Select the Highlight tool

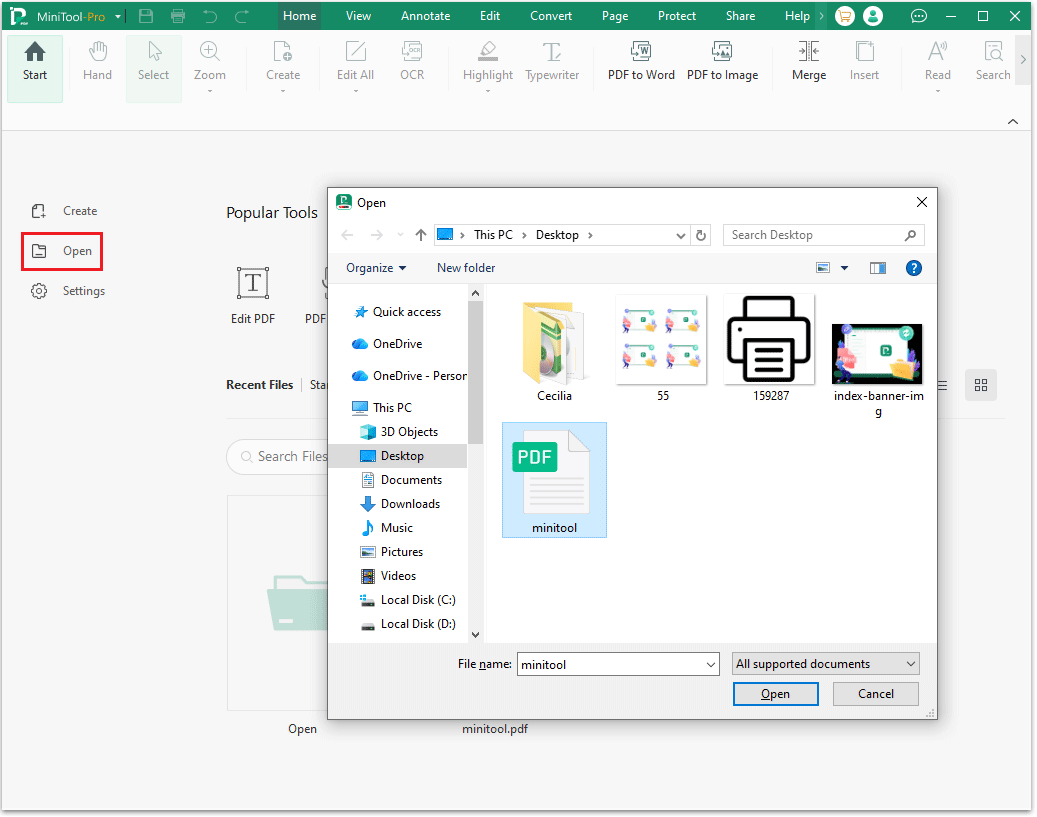[x=488, y=62]
